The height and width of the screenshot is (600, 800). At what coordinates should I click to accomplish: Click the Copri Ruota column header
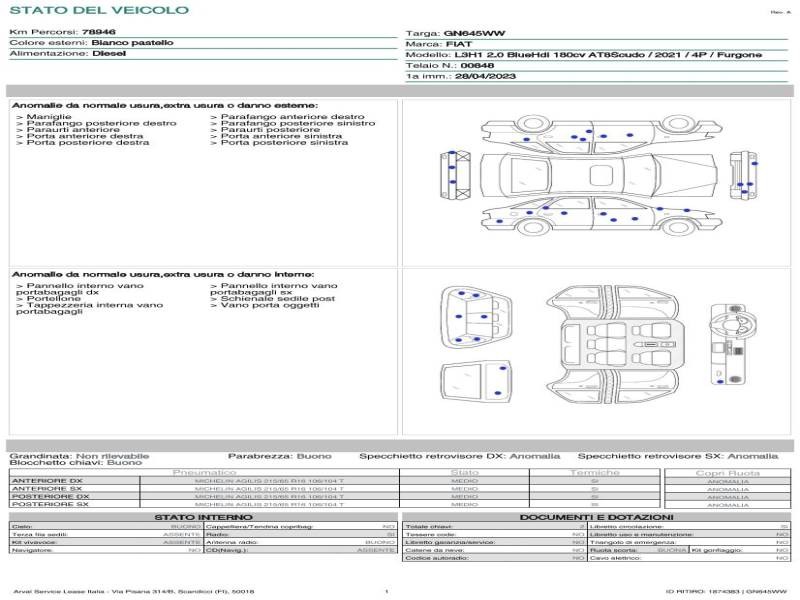[728, 473]
